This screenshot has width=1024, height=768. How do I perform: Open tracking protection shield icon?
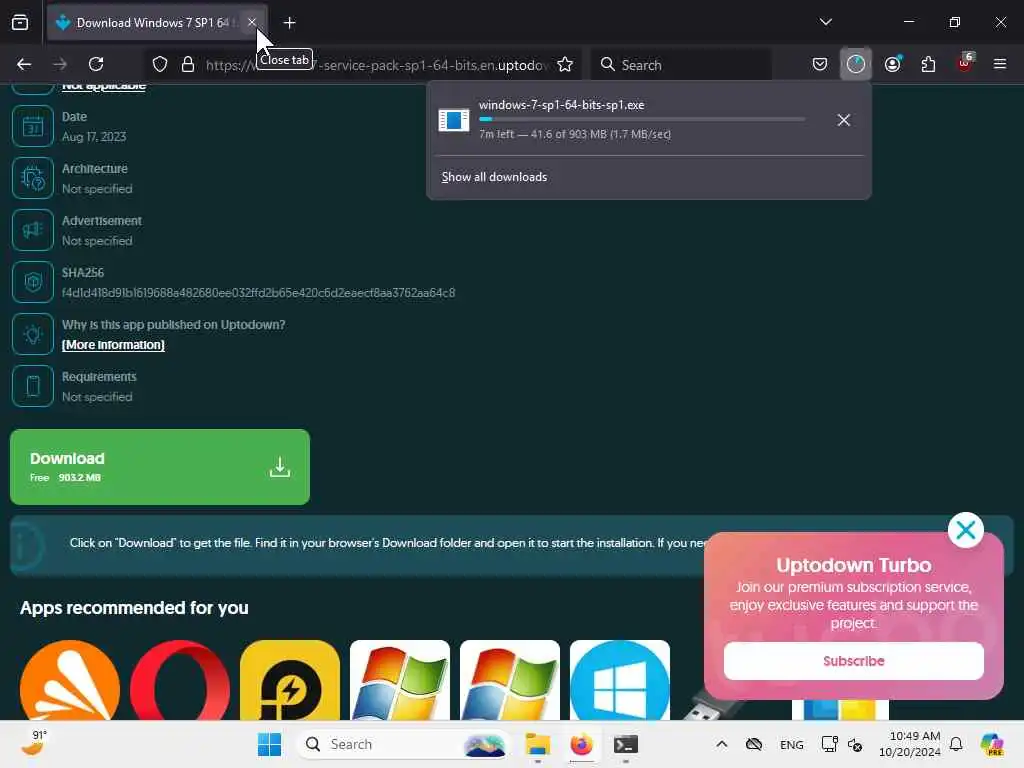160,64
